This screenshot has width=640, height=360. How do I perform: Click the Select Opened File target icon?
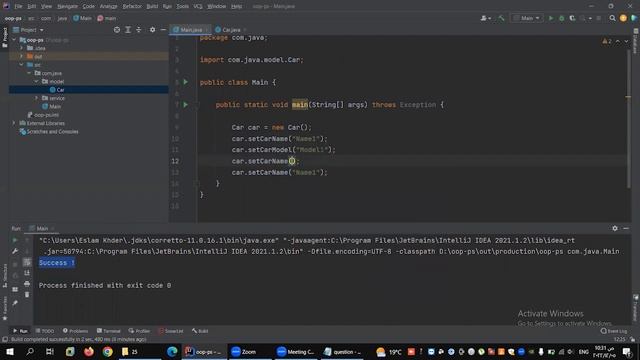pos(117,30)
